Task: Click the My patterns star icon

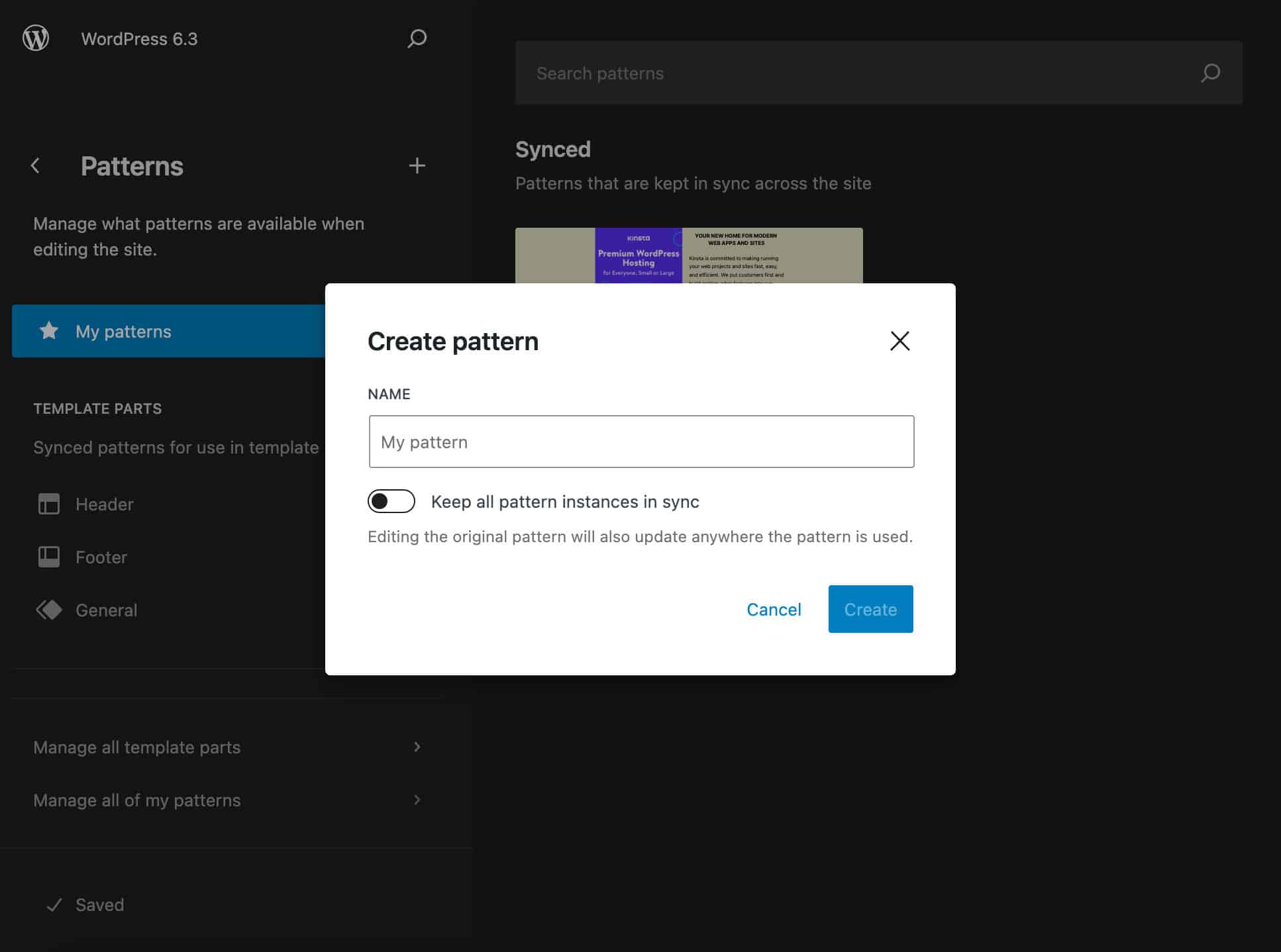Action: click(x=49, y=331)
